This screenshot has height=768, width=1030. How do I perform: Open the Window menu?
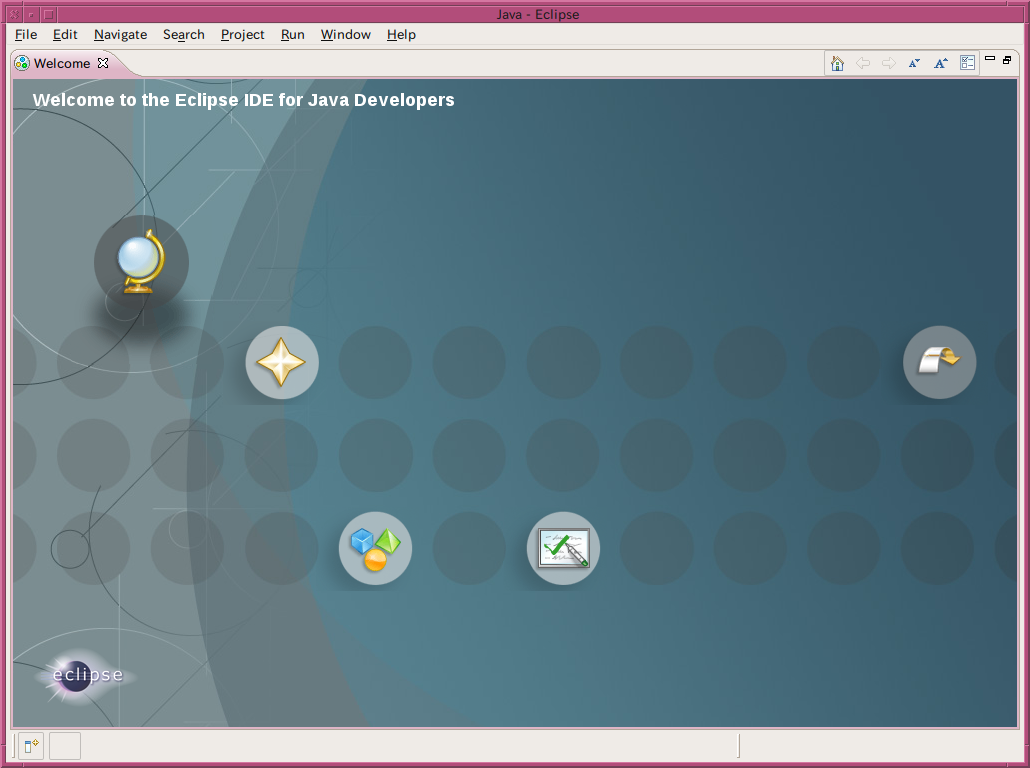coord(346,35)
